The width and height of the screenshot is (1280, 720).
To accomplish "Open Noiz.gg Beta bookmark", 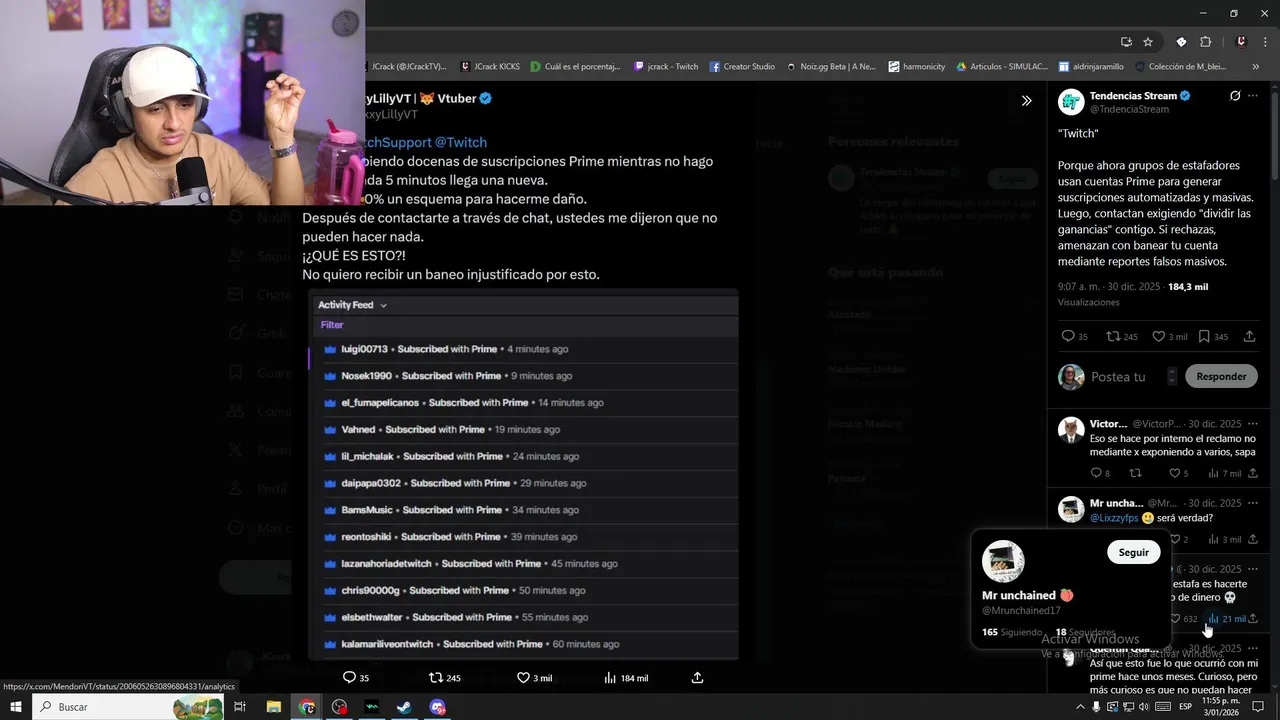I will pyautogui.click(x=830, y=67).
